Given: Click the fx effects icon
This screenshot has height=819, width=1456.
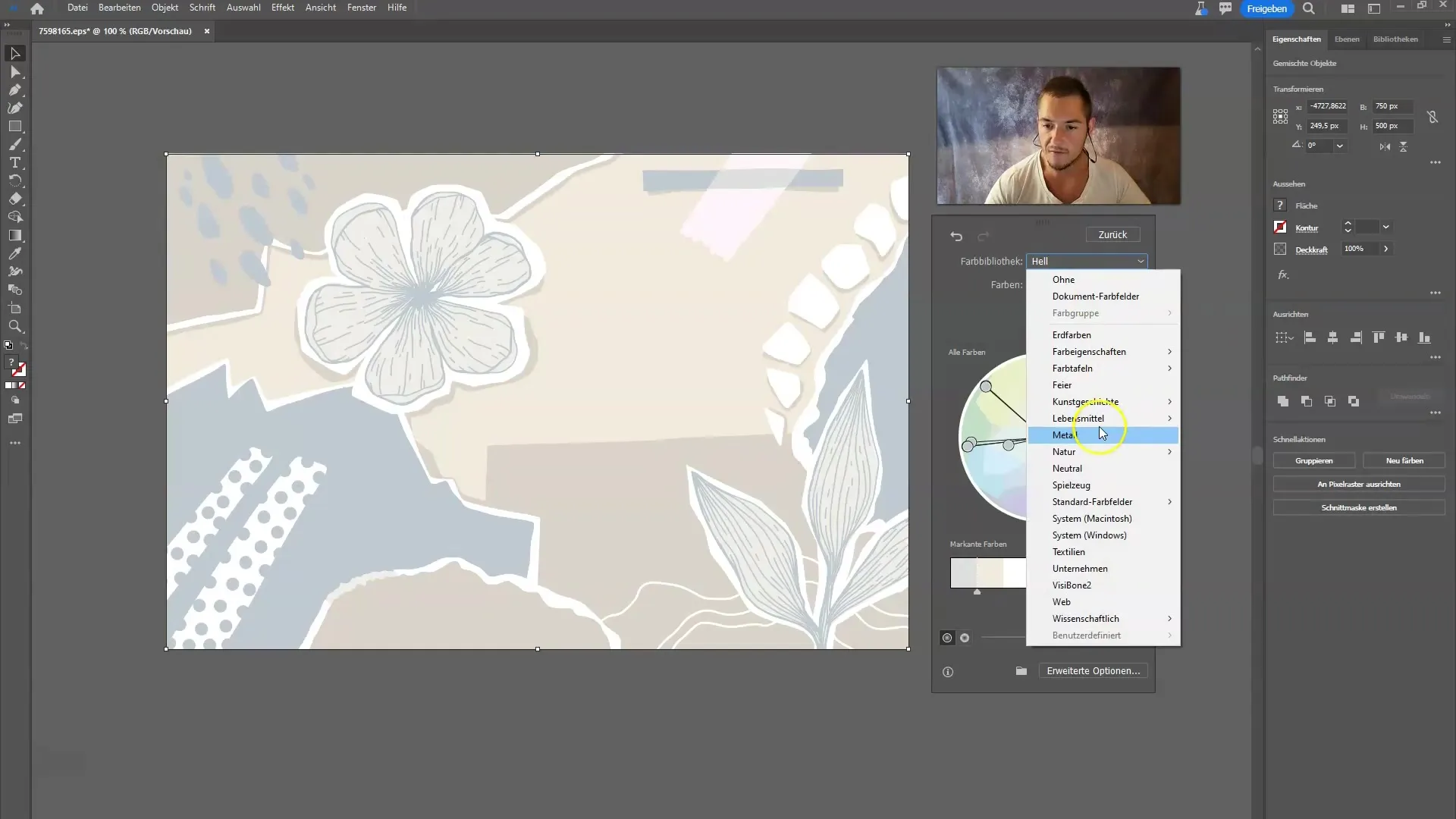Looking at the screenshot, I should coord(1283,275).
